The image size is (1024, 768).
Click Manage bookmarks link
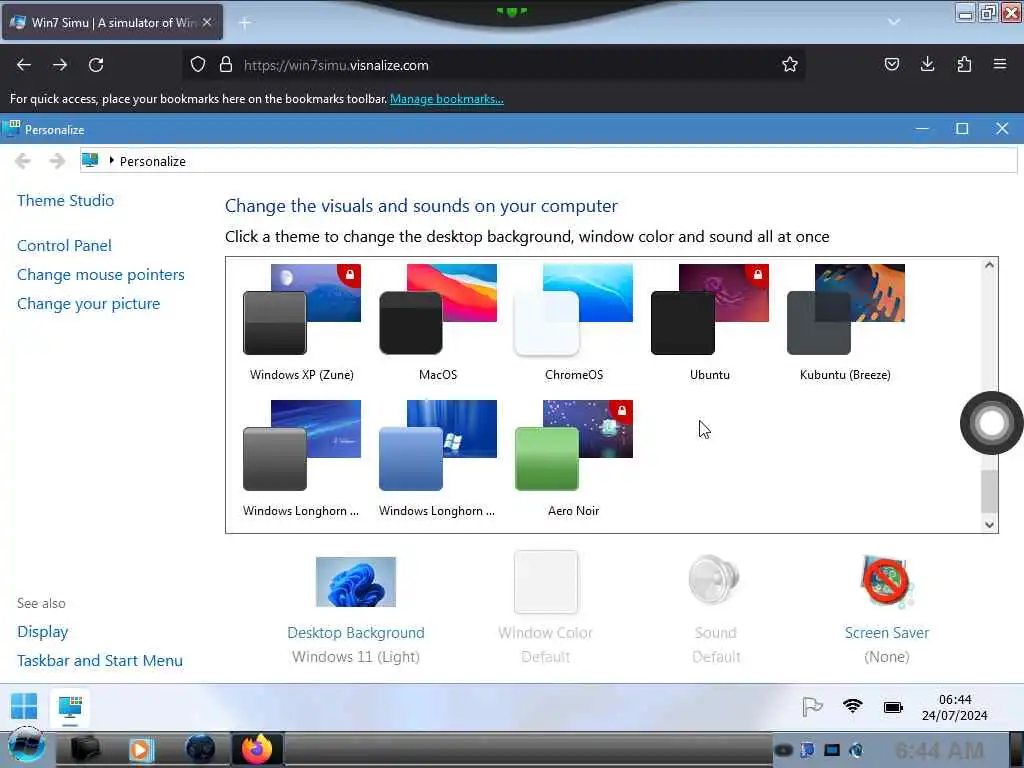(x=447, y=99)
